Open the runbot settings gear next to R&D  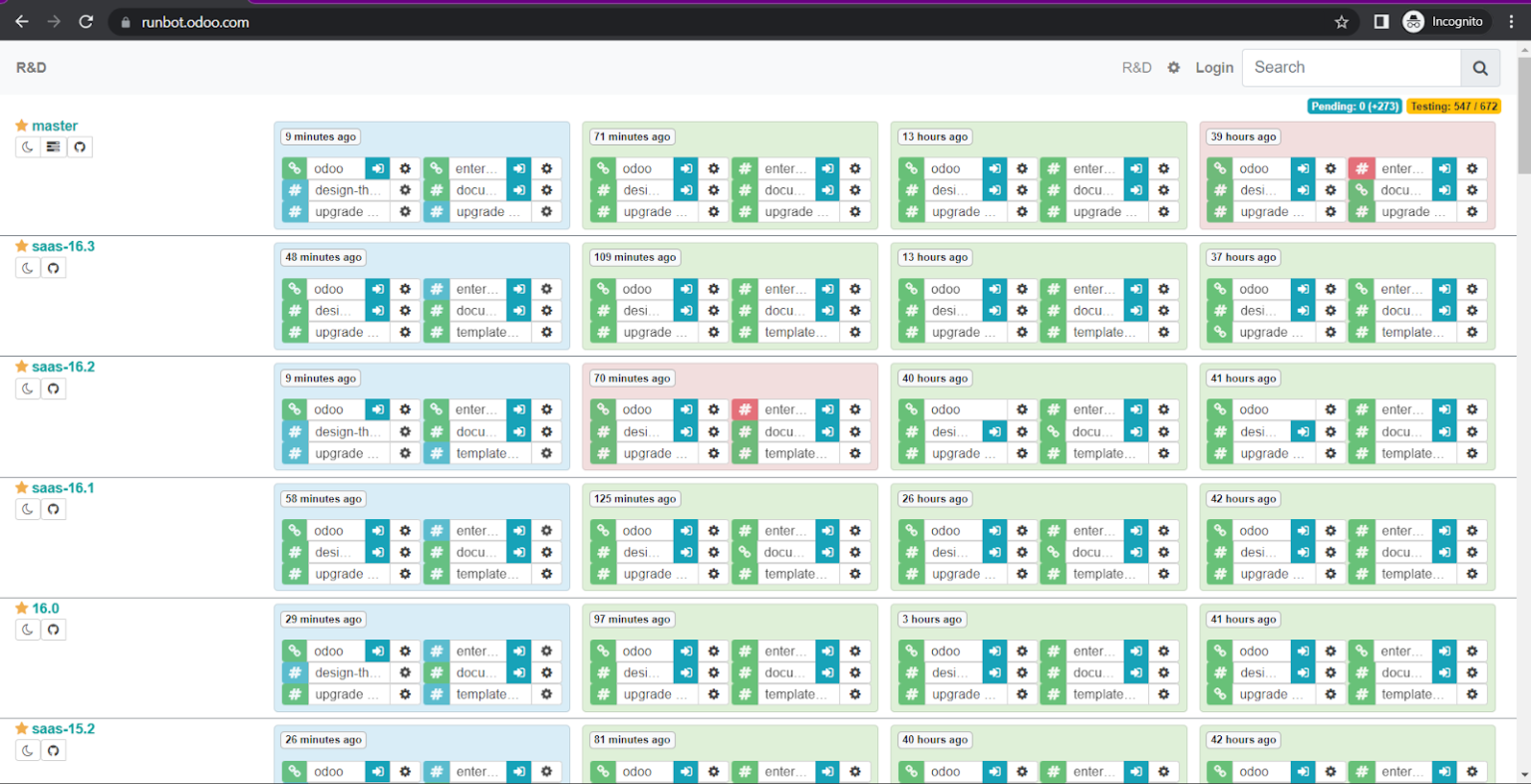coord(1173,67)
